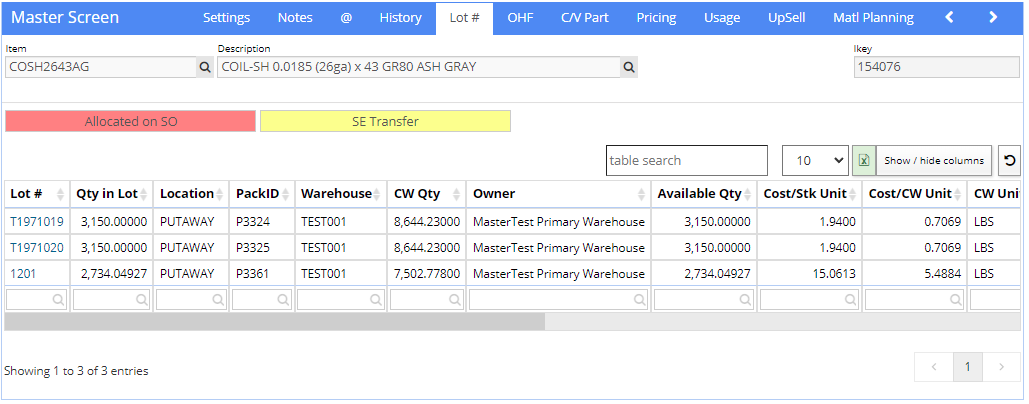This screenshot has width=1029, height=404.
Task: Click the SE Transfer yellow legend swatch
Action: pos(385,121)
